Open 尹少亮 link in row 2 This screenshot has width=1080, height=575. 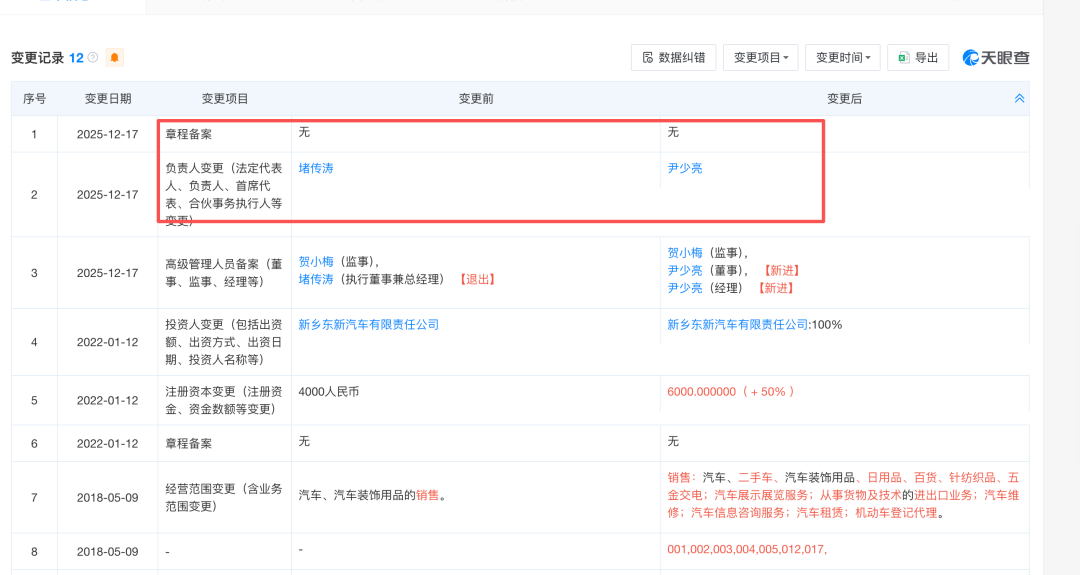[x=685, y=168]
